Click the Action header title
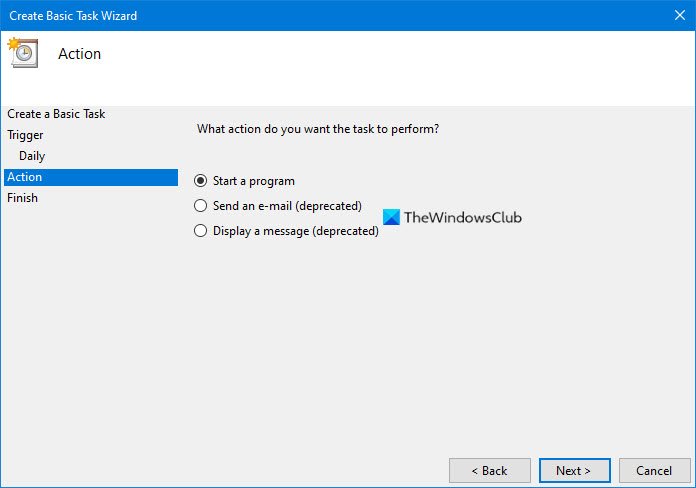The height and width of the screenshot is (488, 696). point(79,54)
